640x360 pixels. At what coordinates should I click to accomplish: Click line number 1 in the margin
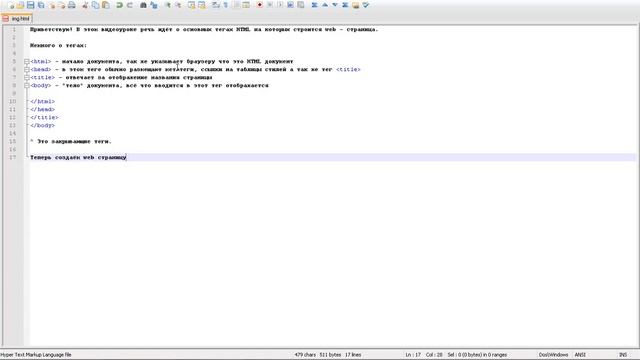coord(14,29)
